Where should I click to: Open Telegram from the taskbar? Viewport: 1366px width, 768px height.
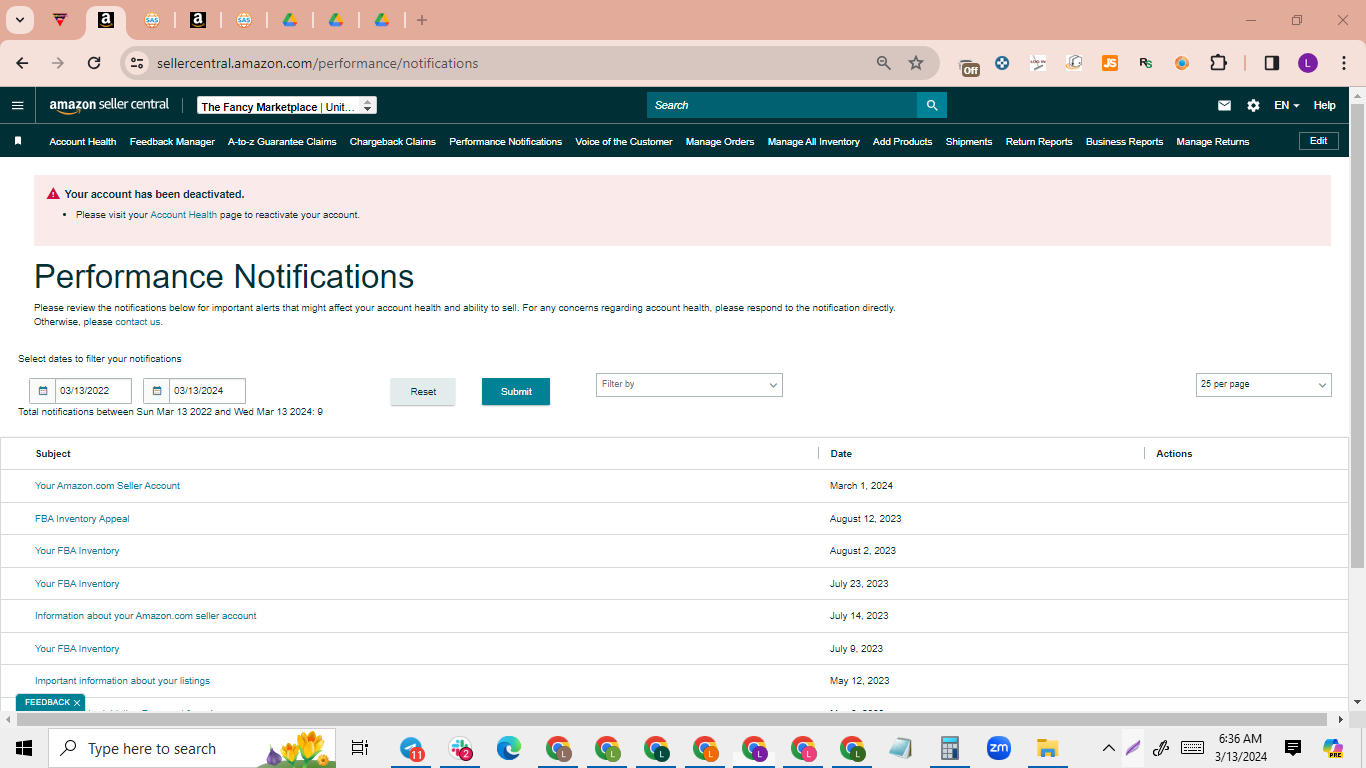411,748
